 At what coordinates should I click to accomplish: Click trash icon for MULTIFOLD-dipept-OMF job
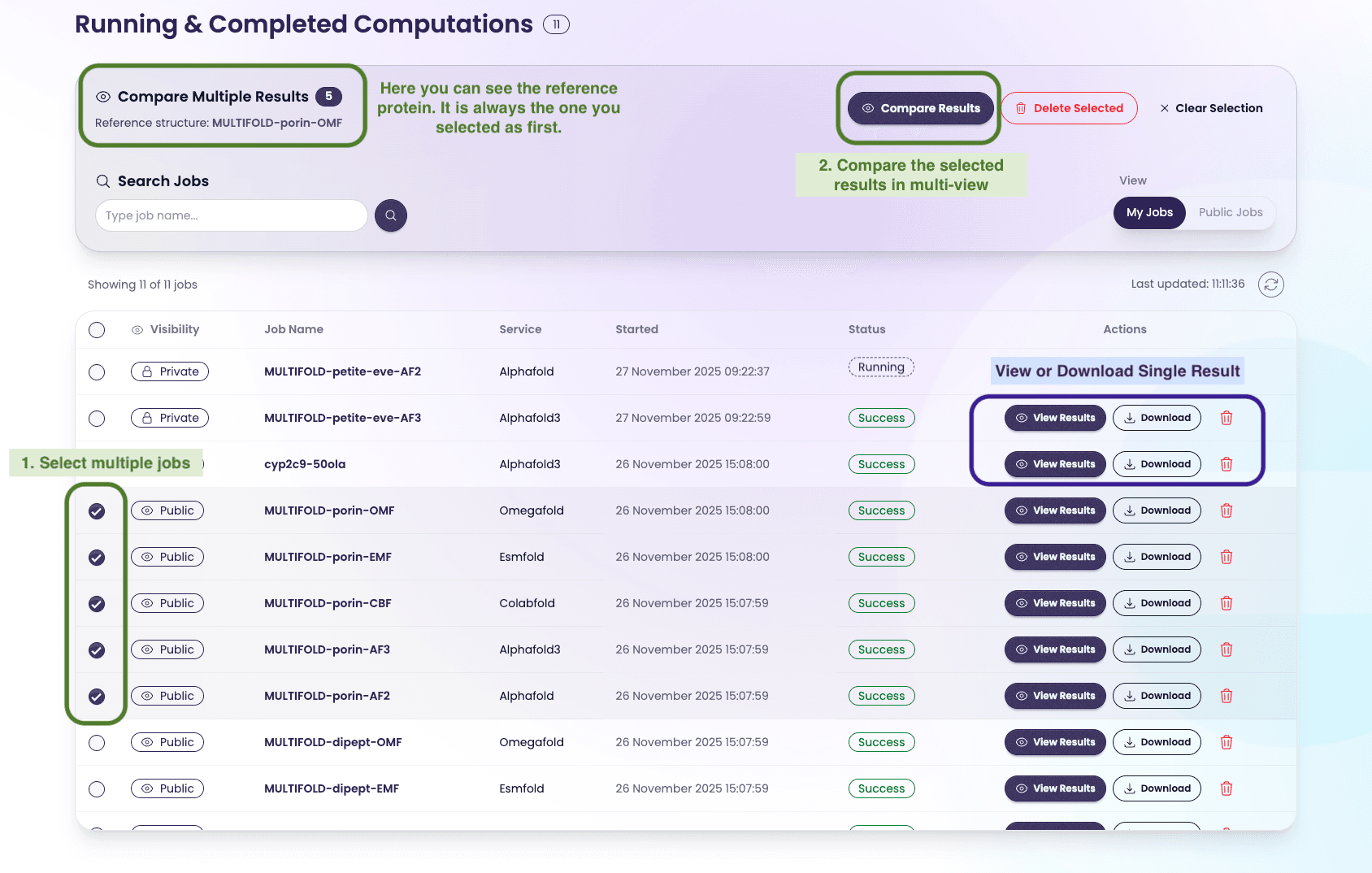point(1227,742)
